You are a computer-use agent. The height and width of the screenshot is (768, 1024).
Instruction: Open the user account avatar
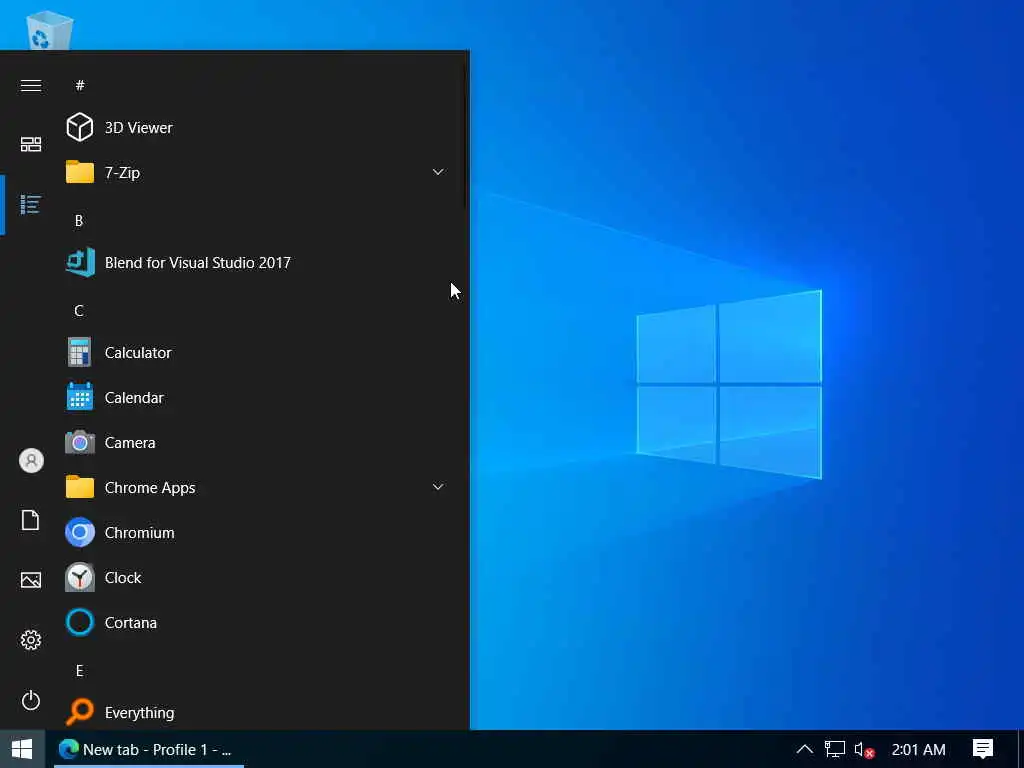31,460
